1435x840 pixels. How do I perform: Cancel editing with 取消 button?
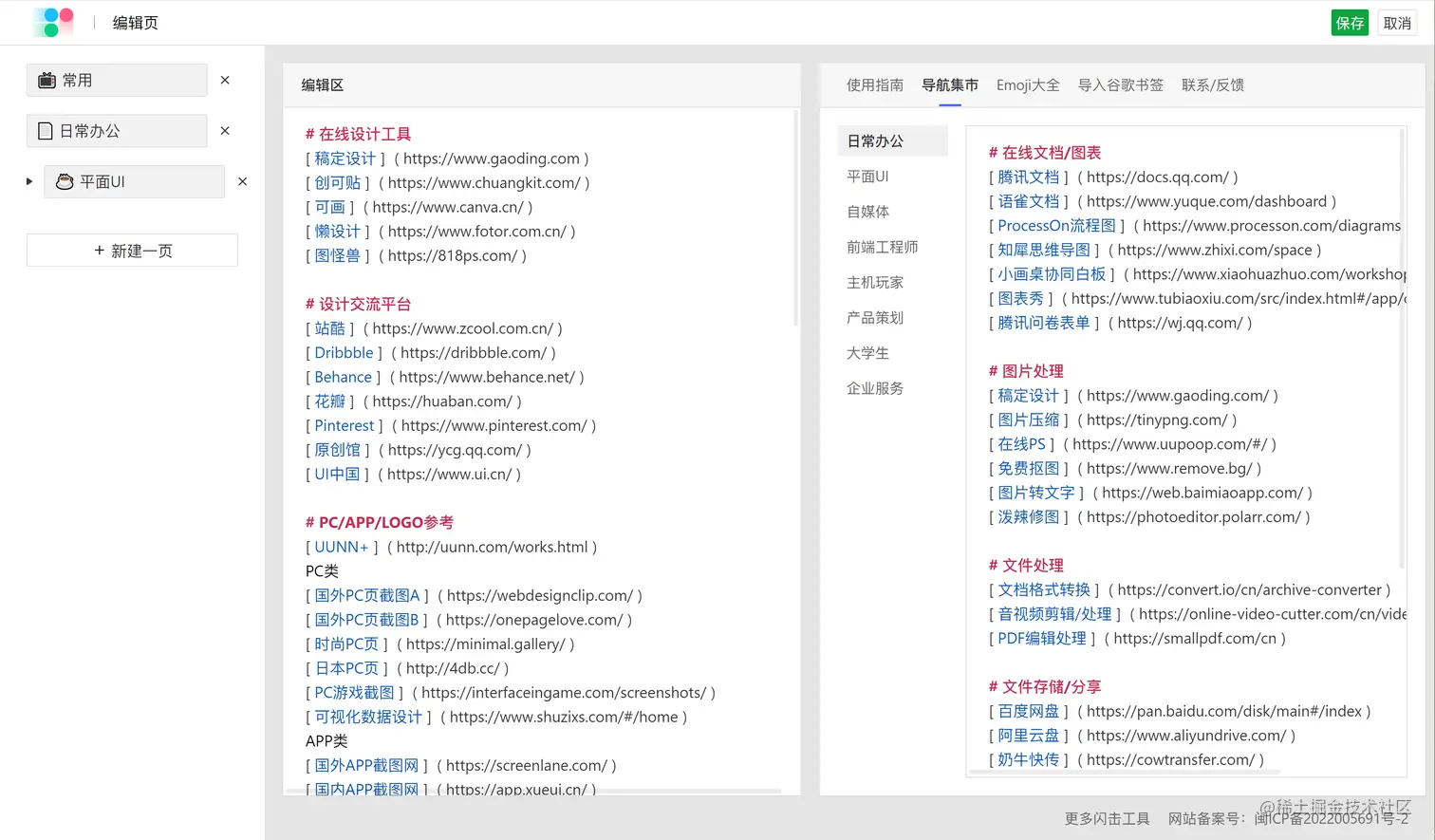coord(1397,23)
